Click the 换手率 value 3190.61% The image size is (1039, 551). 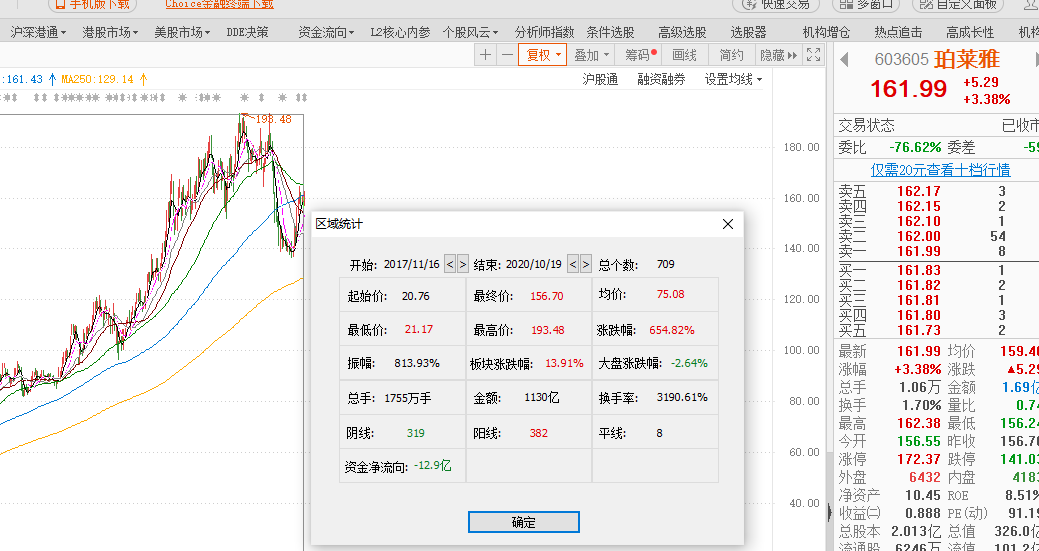point(682,397)
